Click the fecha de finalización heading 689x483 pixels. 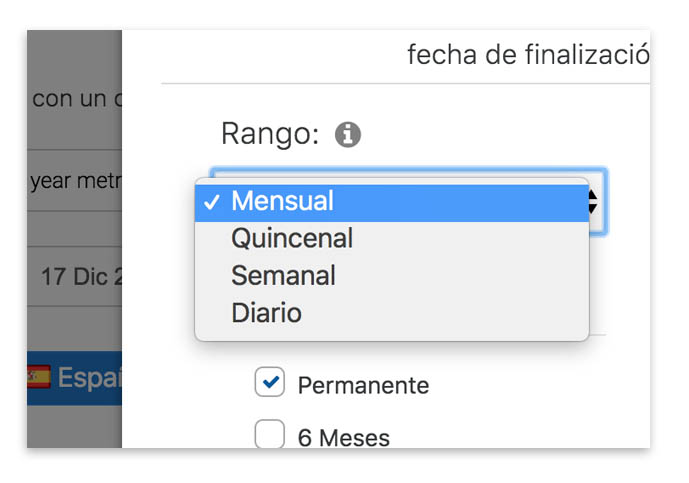(x=528, y=55)
